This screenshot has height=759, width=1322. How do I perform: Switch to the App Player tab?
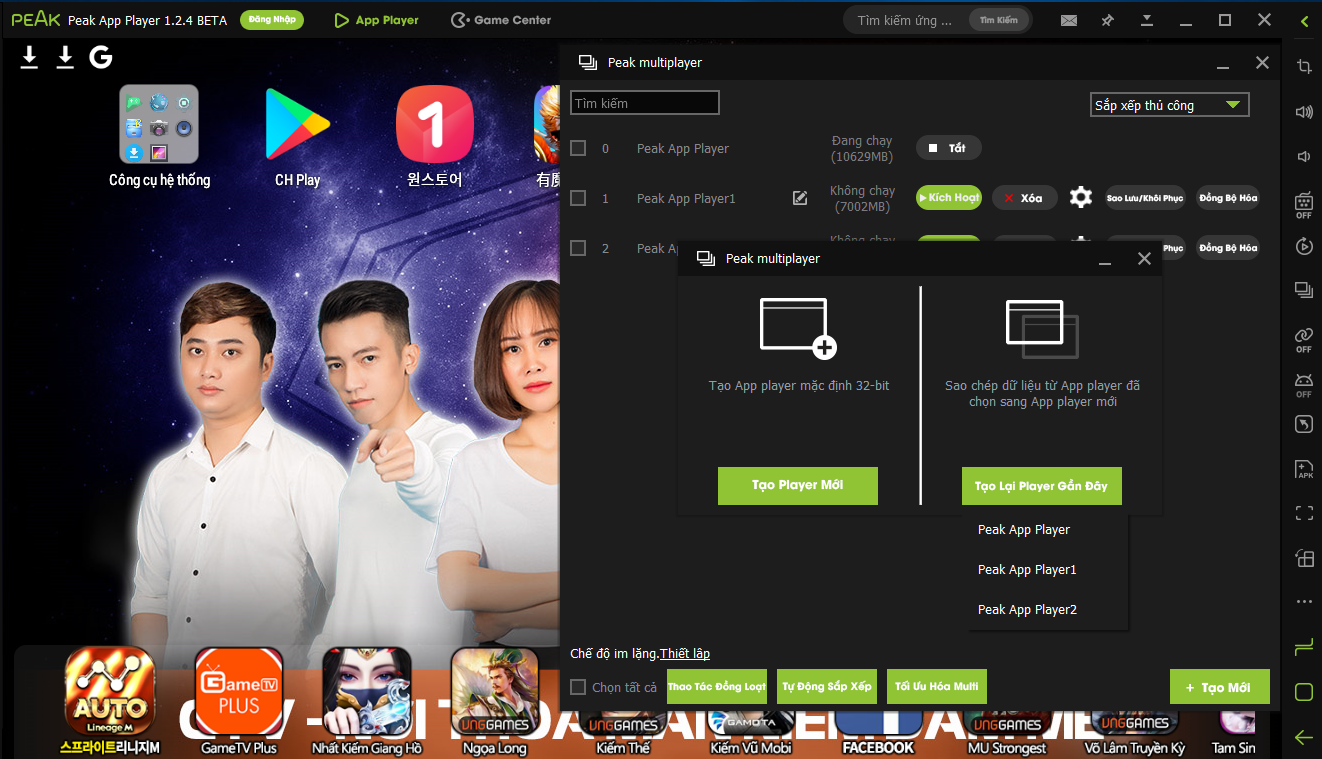pyautogui.click(x=376, y=20)
